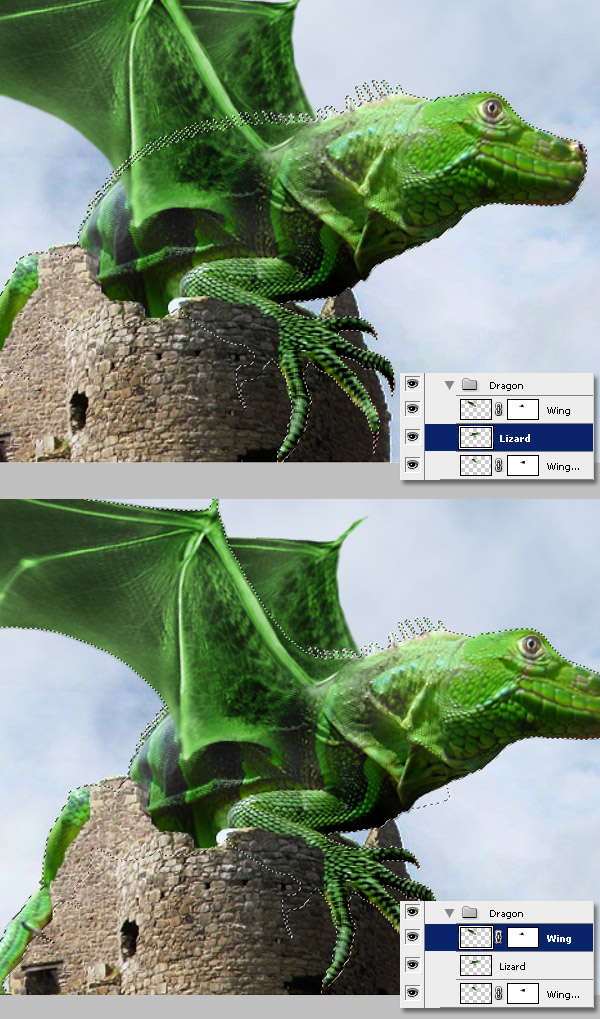Image resolution: width=600 pixels, height=1019 pixels.
Task: Click the Dragon folder icon in the panel with Wing selected
Action: [469, 912]
